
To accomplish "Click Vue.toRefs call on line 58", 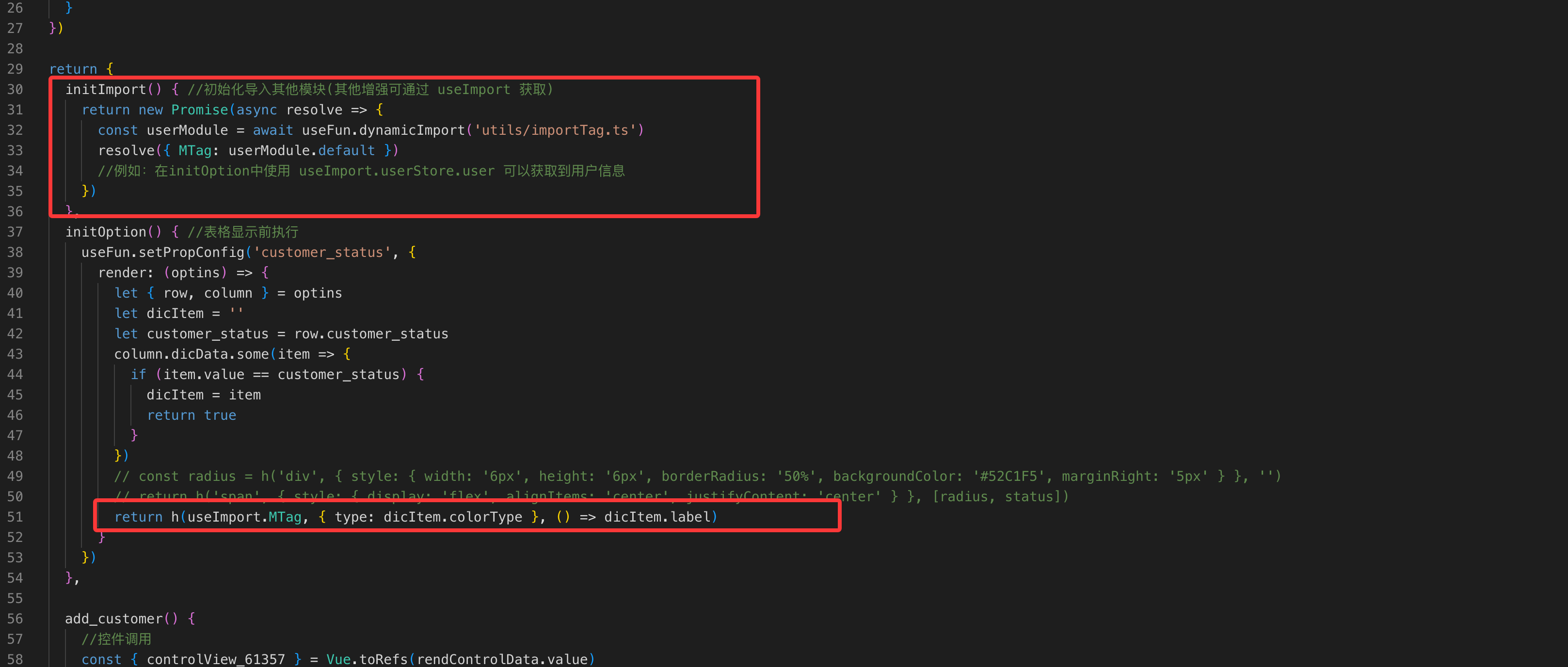I will 367,659.
